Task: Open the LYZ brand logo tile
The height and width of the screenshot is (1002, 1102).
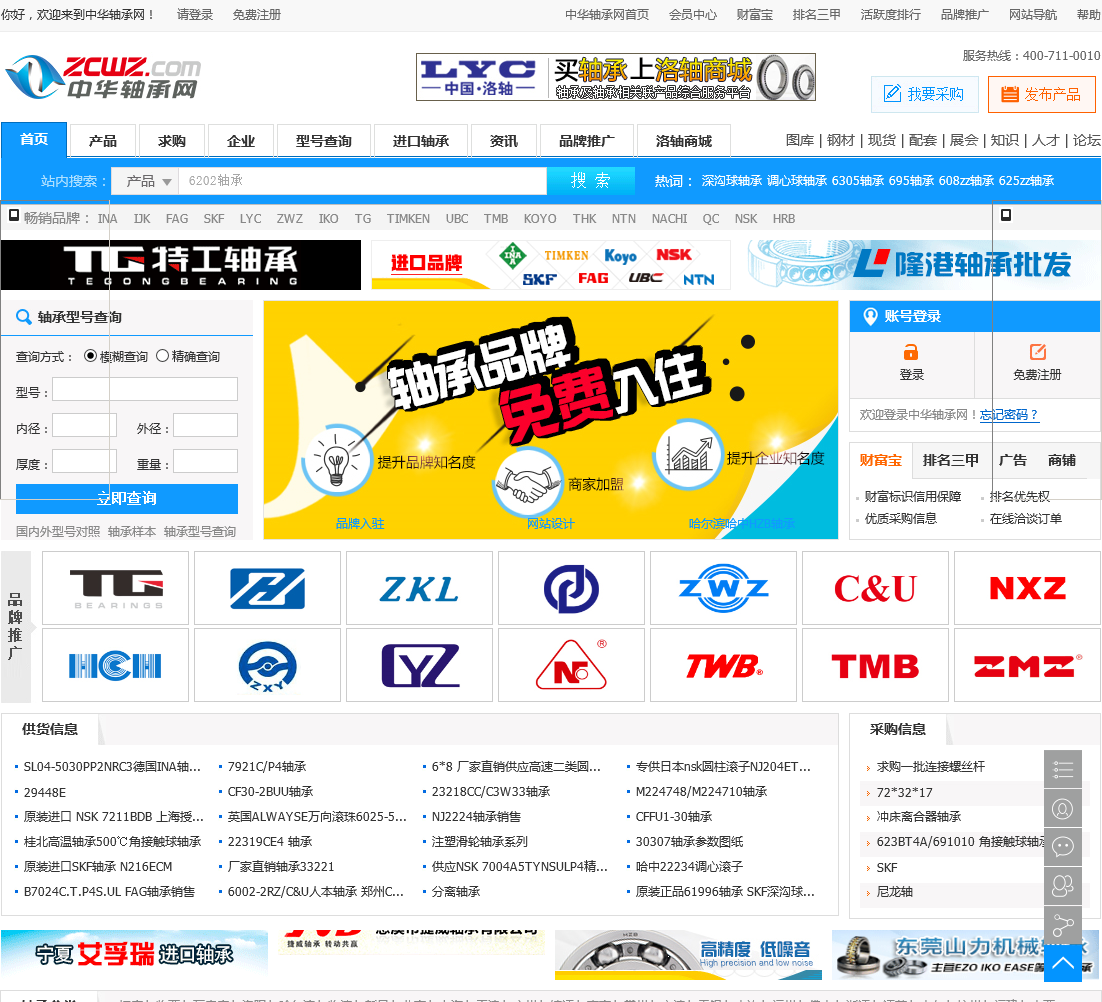Action: point(420,665)
